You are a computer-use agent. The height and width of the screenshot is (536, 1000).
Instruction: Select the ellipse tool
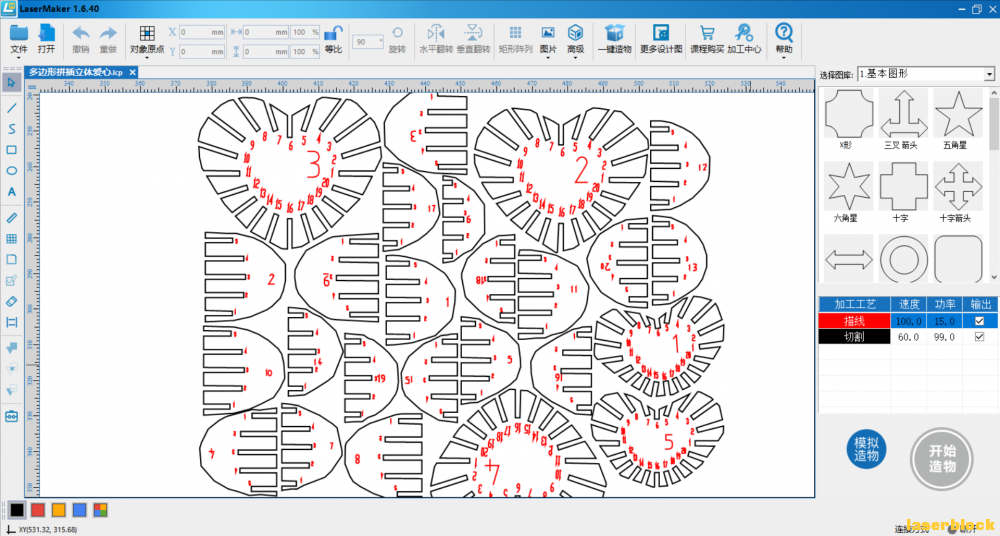pyautogui.click(x=11, y=170)
